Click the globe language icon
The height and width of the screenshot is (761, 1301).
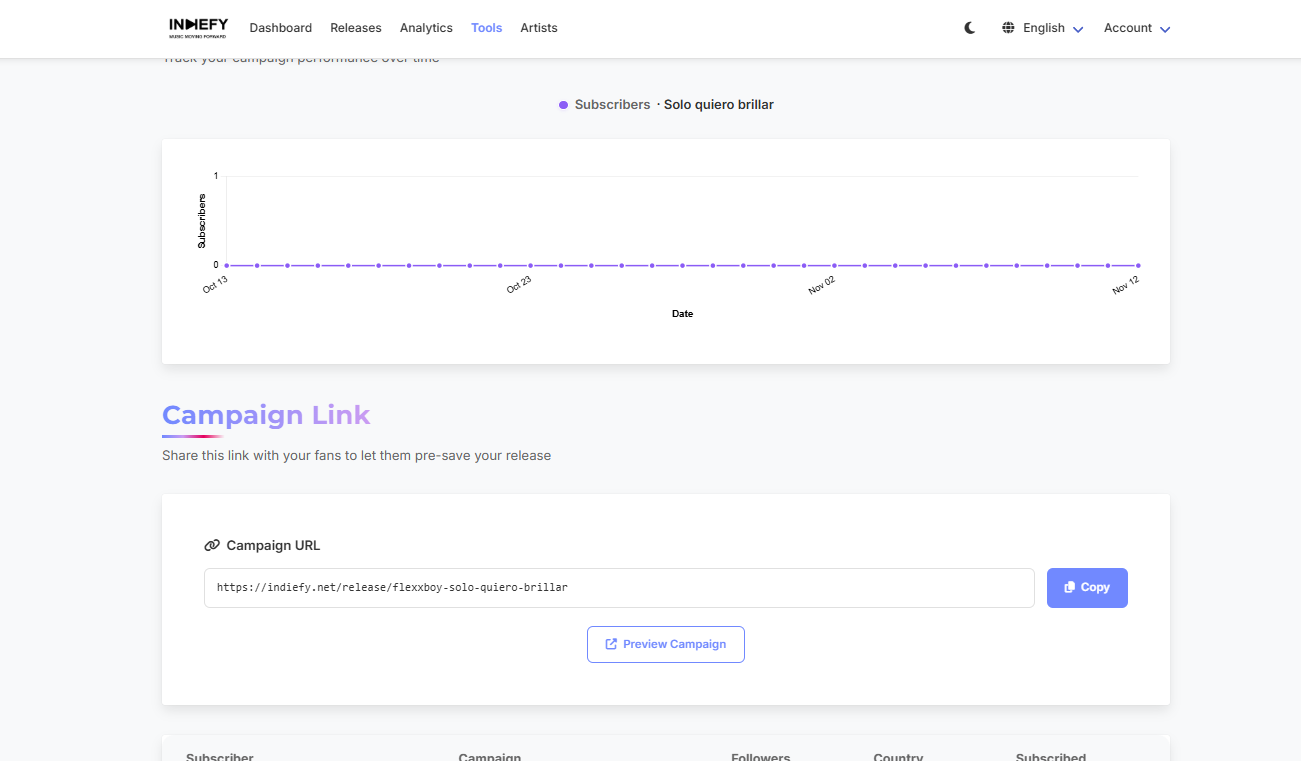click(x=1008, y=28)
